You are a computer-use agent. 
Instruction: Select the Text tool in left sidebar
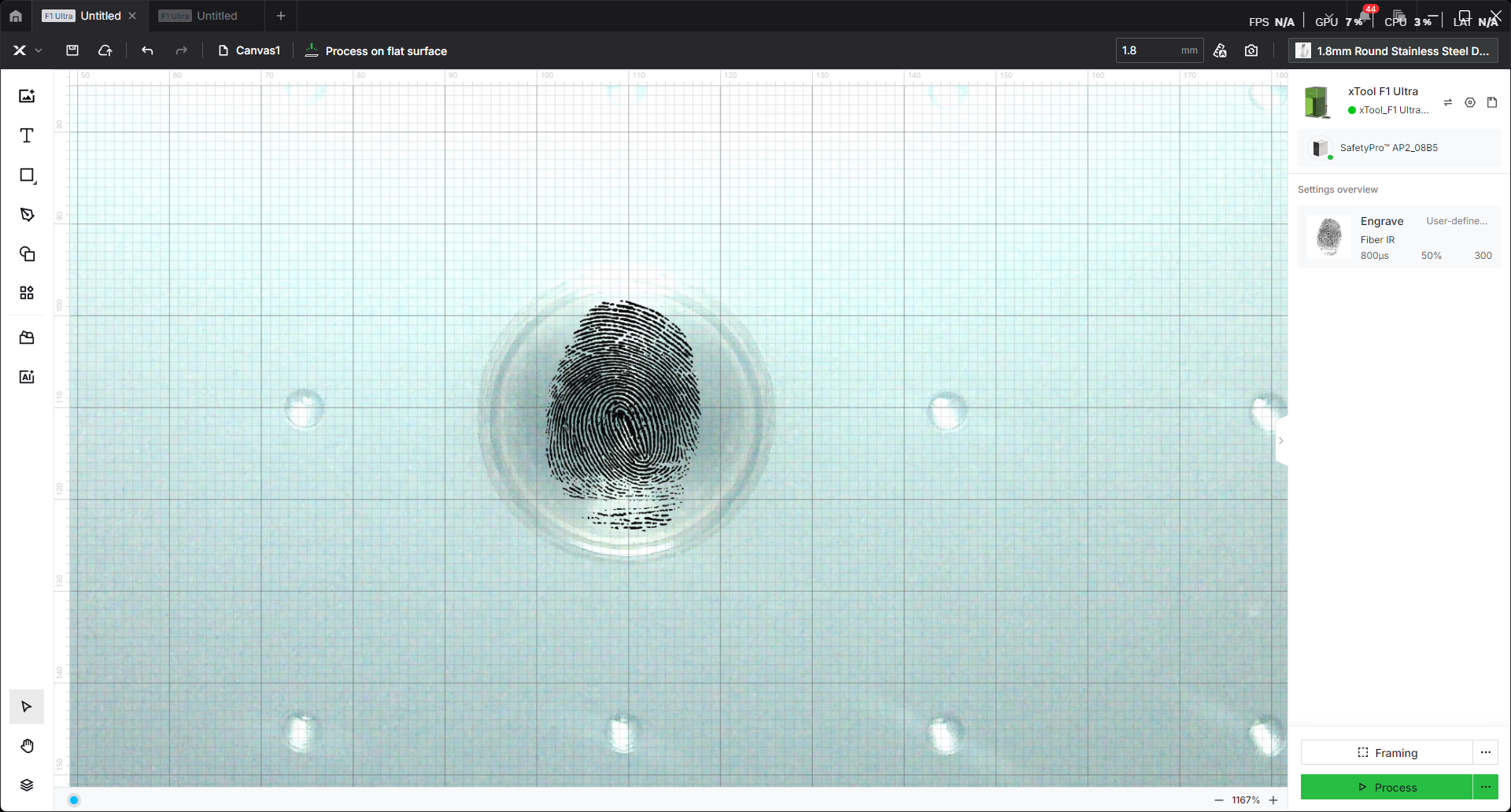27,135
